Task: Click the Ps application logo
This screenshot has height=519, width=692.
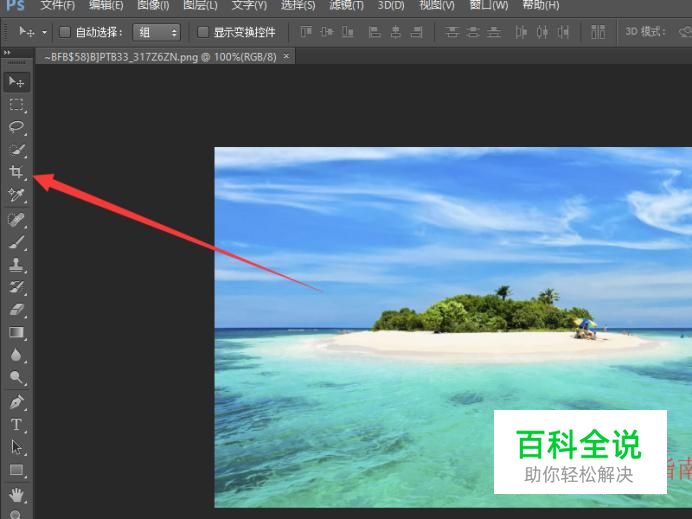Action: point(15,6)
